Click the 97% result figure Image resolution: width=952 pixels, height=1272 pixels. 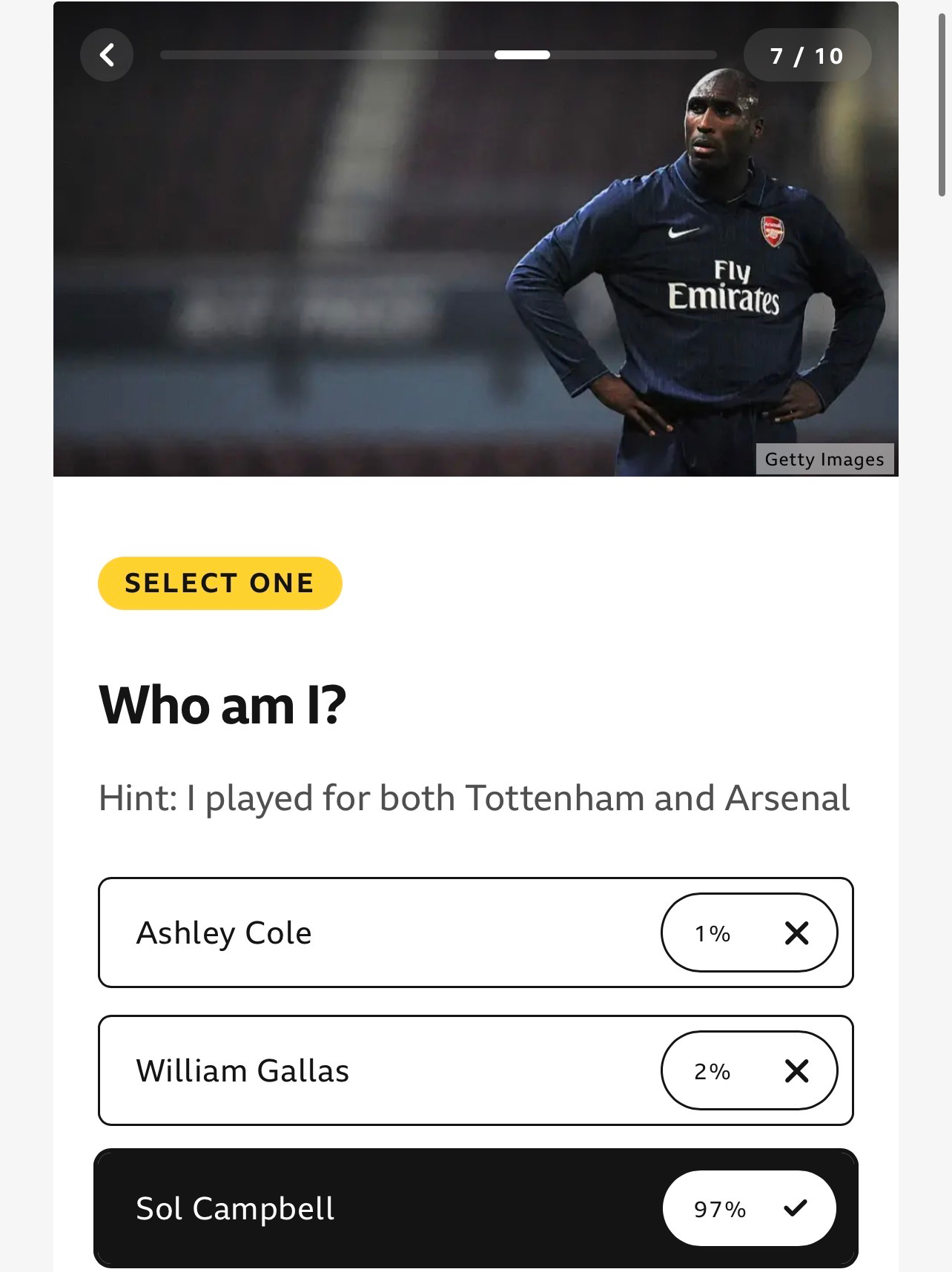(720, 1209)
